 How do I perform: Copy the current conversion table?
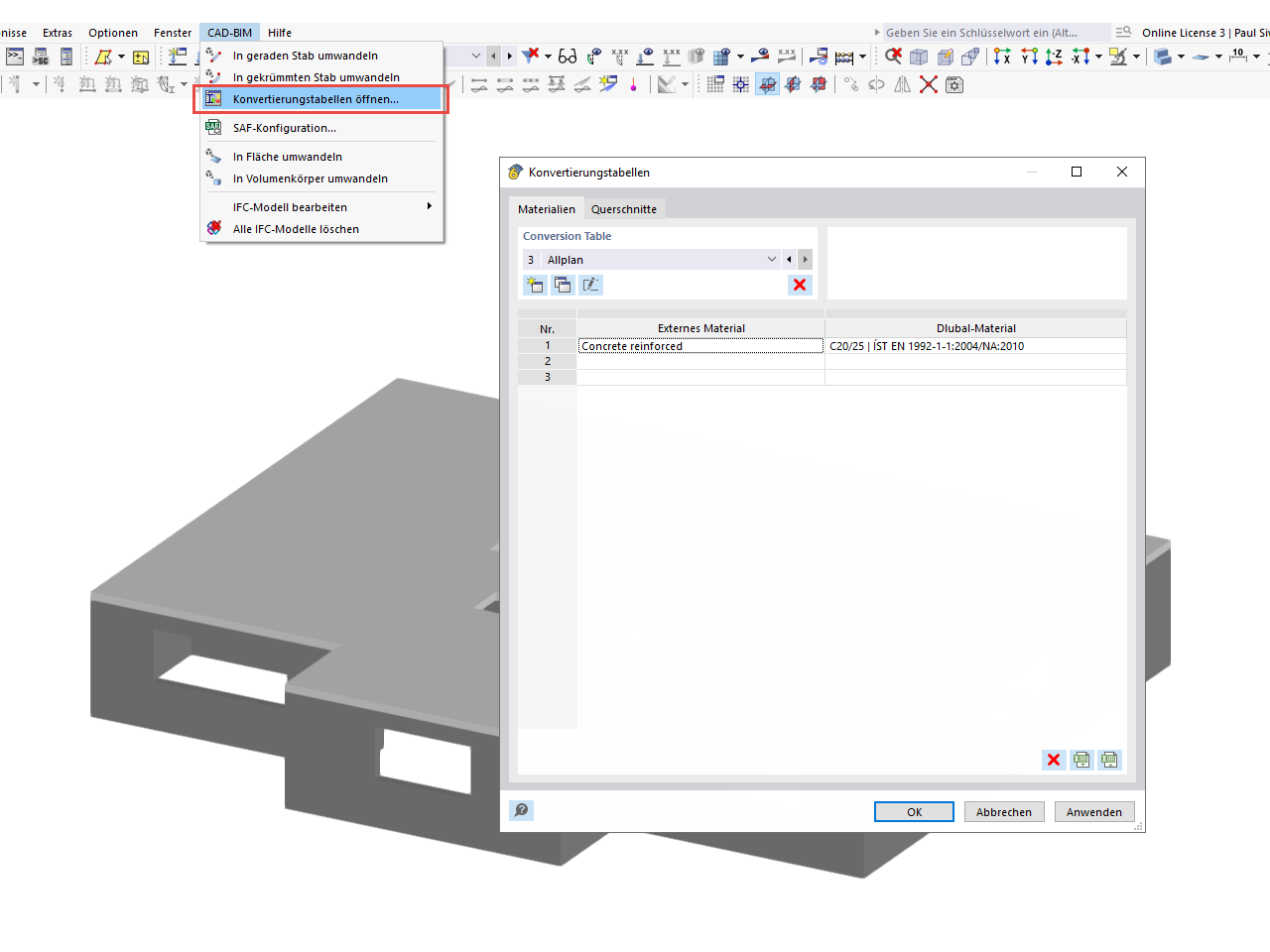[x=562, y=285]
